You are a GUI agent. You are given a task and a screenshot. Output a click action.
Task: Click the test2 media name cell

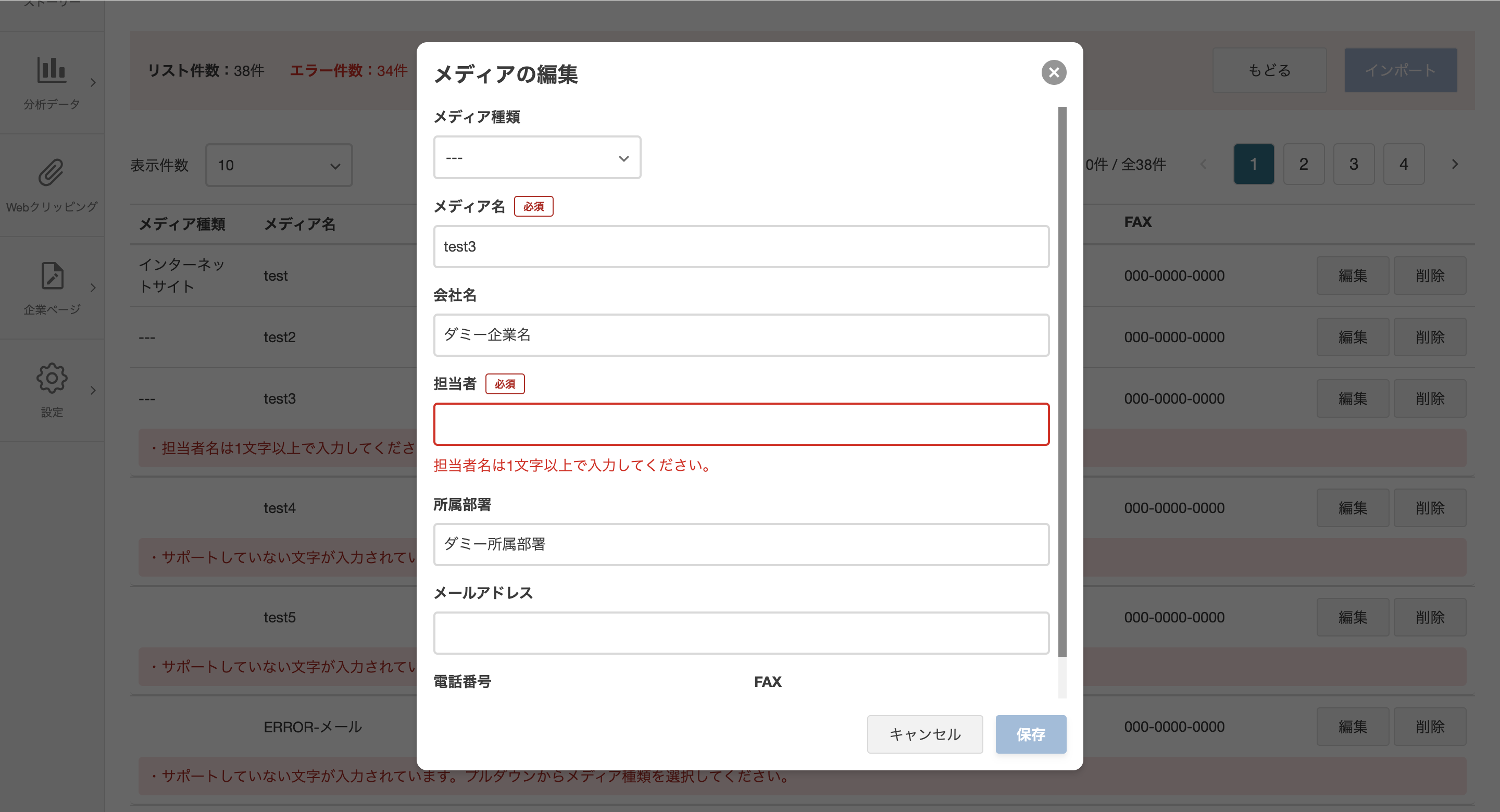click(280, 338)
